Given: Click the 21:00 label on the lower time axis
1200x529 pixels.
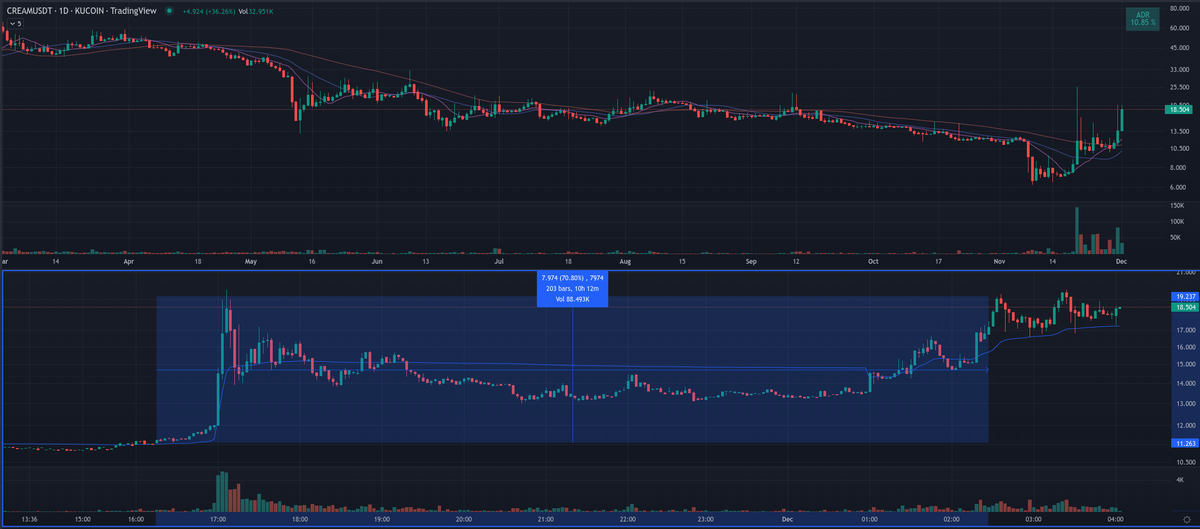Looking at the screenshot, I should click(x=546, y=520).
